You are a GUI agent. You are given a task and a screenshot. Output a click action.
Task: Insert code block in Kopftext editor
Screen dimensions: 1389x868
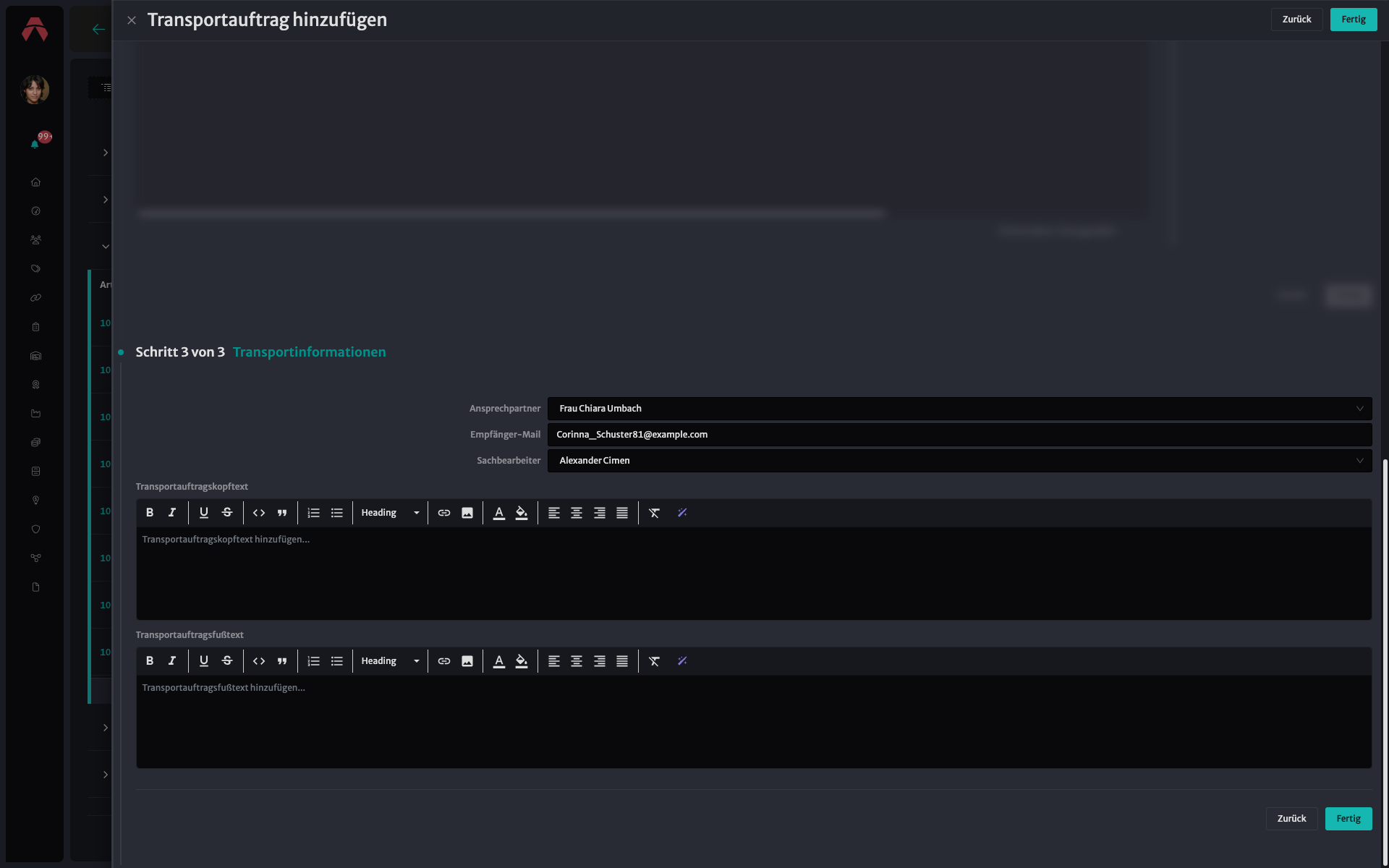tap(259, 513)
